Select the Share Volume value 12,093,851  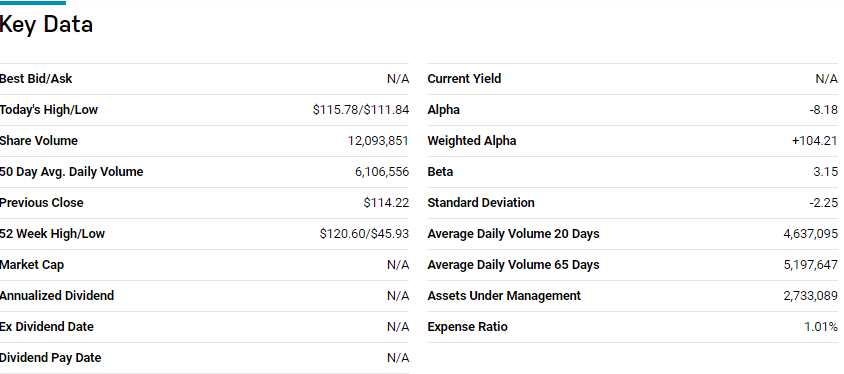[378, 141]
